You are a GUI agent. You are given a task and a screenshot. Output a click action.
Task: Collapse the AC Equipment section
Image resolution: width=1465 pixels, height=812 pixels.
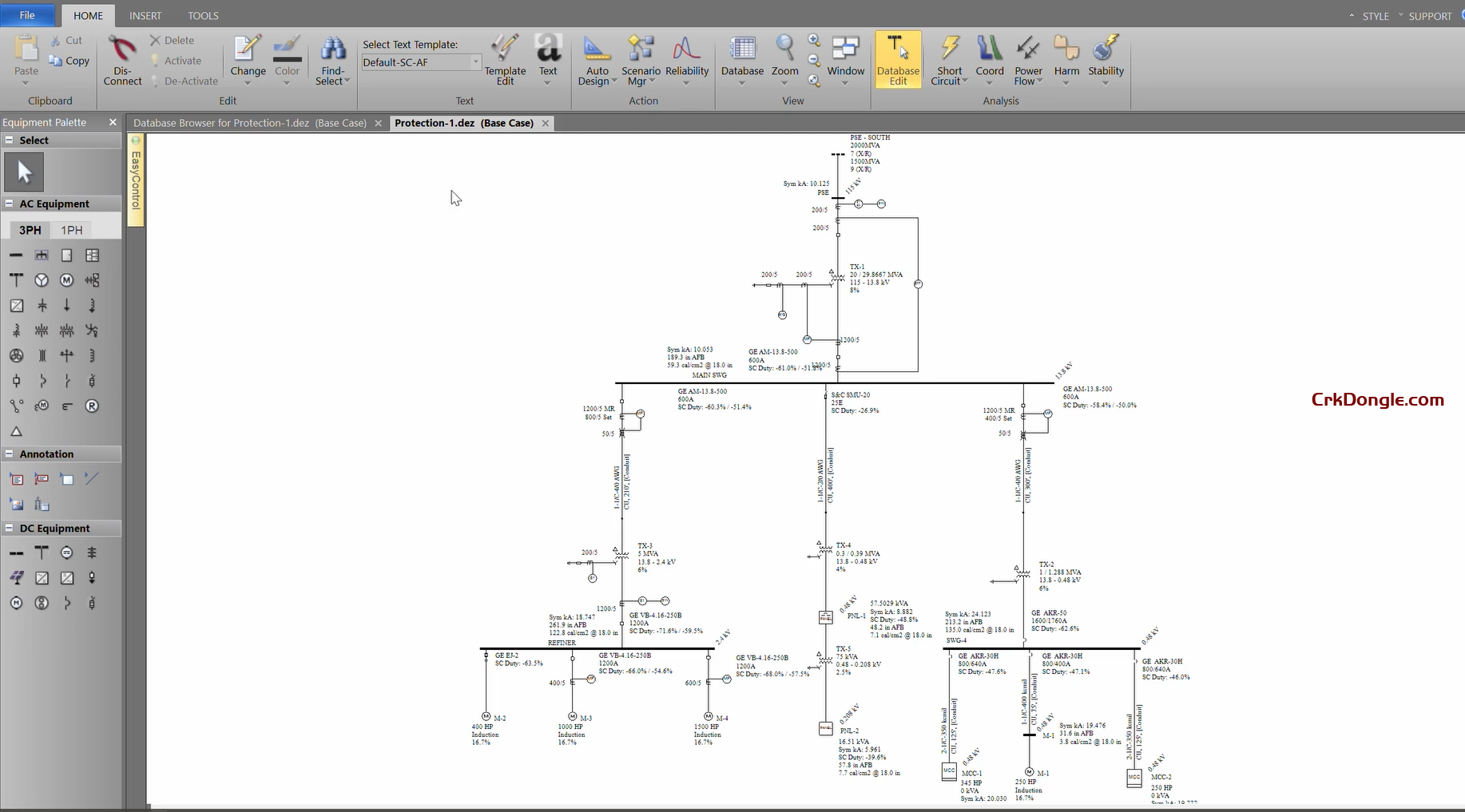click(x=8, y=204)
